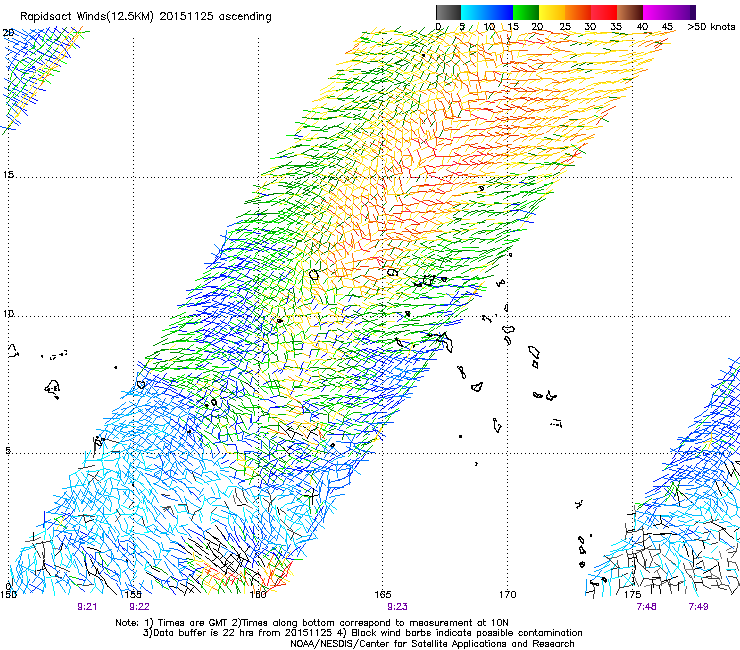Click the '9:21' swath time label
This screenshot has width=740, height=650.
tap(87, 607)
